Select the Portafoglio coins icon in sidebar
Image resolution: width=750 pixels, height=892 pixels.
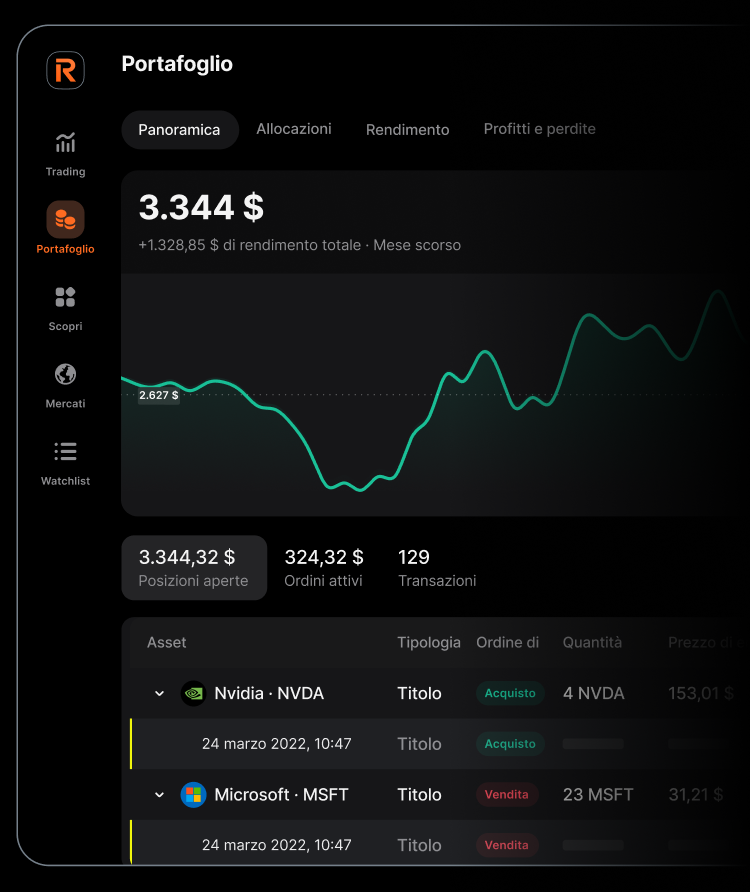[x=65, y=219]
